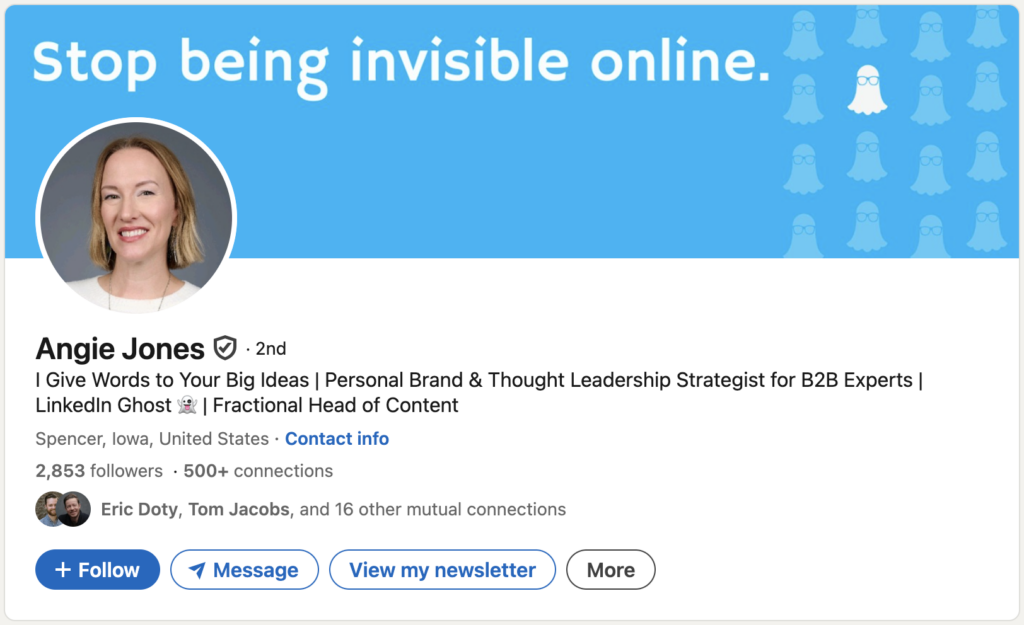Click the plus icon in the Follow button
Viewport: 1024px width, 625px height.
pyautogui.click(x=63, y=570)
